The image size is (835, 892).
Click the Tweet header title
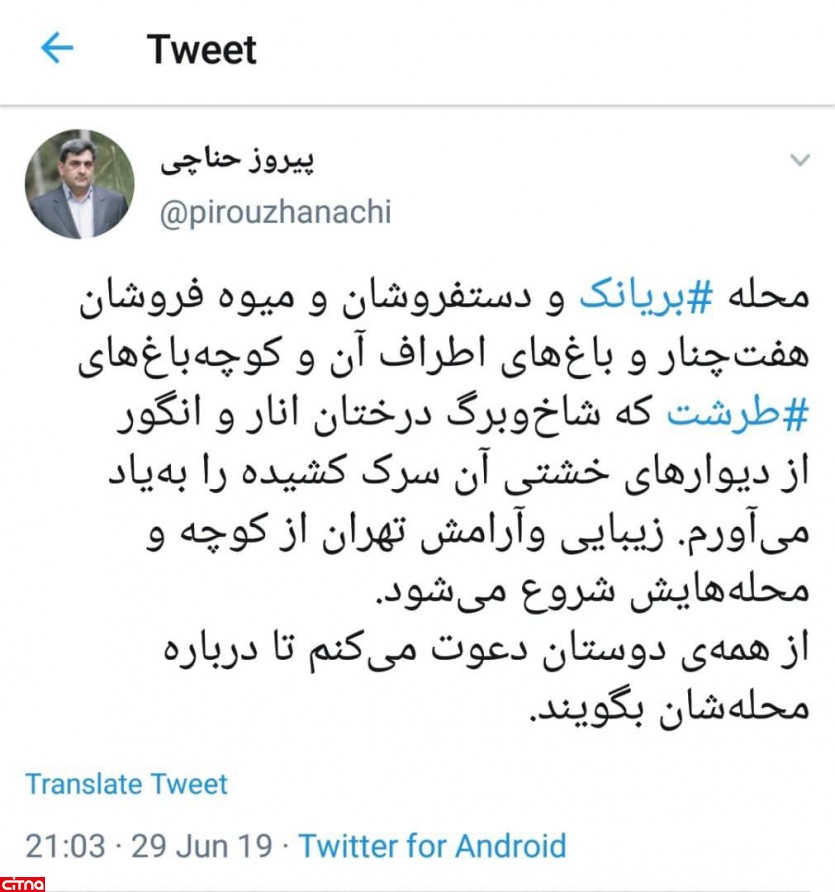click(x=201, y=49)
